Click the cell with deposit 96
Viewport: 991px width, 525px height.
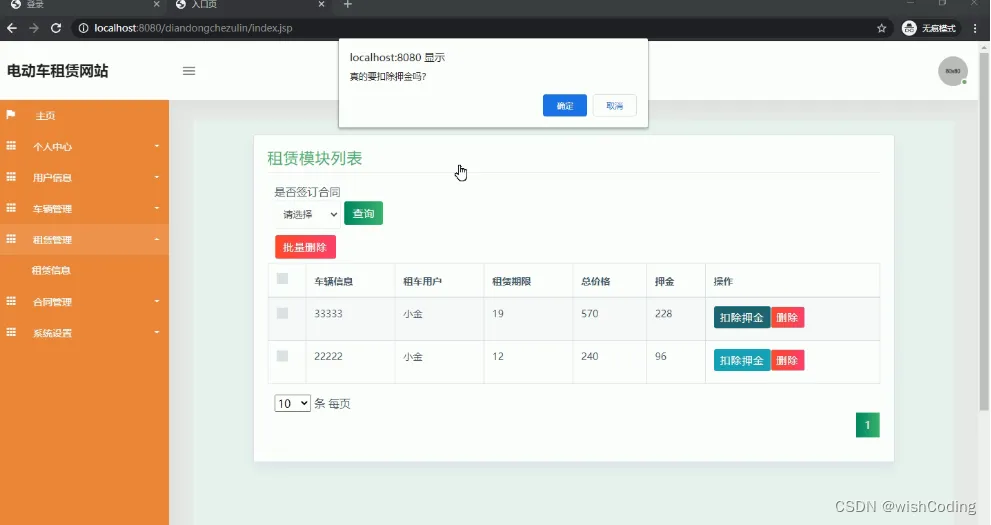[676, 362]
